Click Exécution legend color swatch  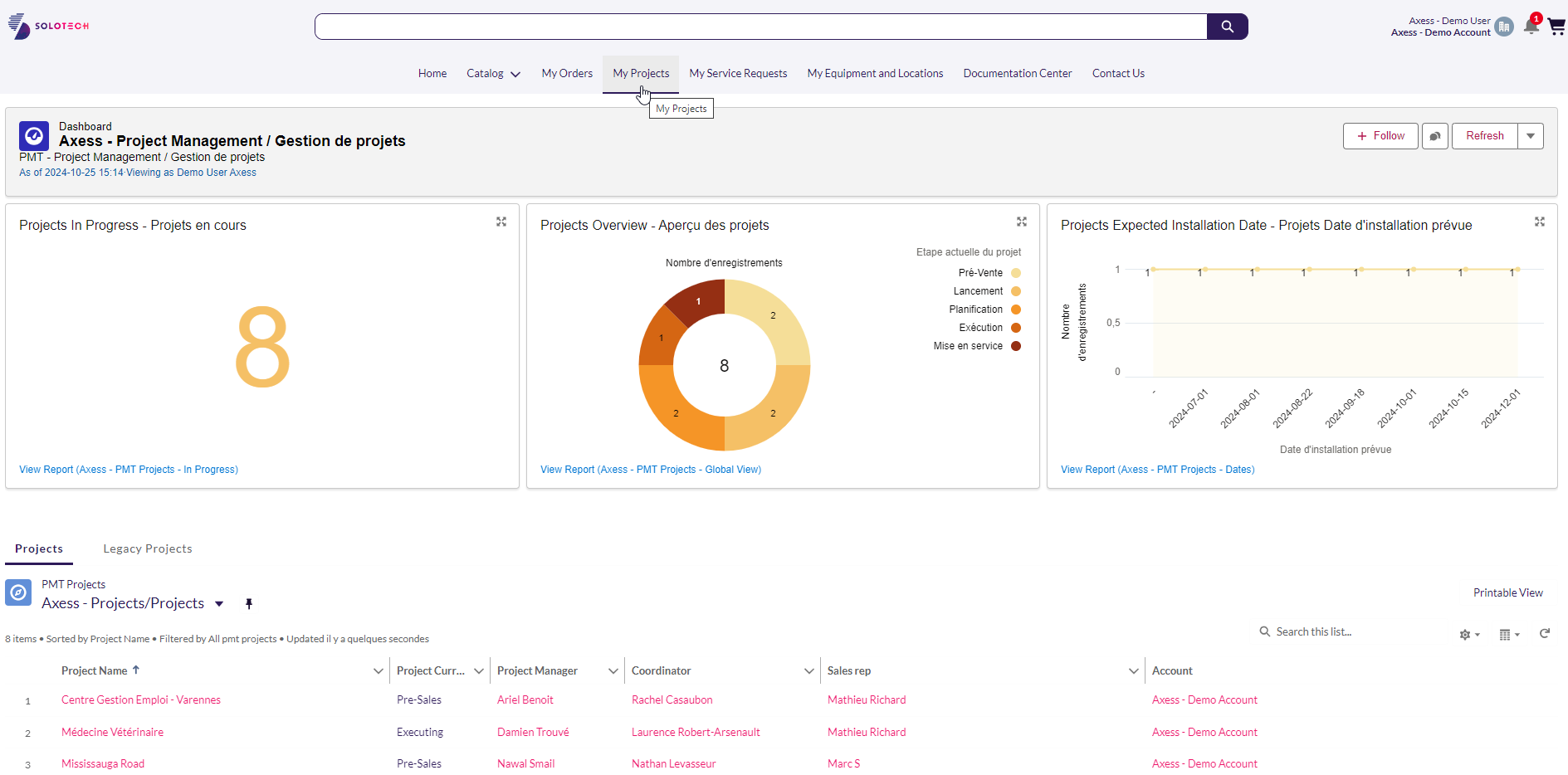pos(1016,328)
